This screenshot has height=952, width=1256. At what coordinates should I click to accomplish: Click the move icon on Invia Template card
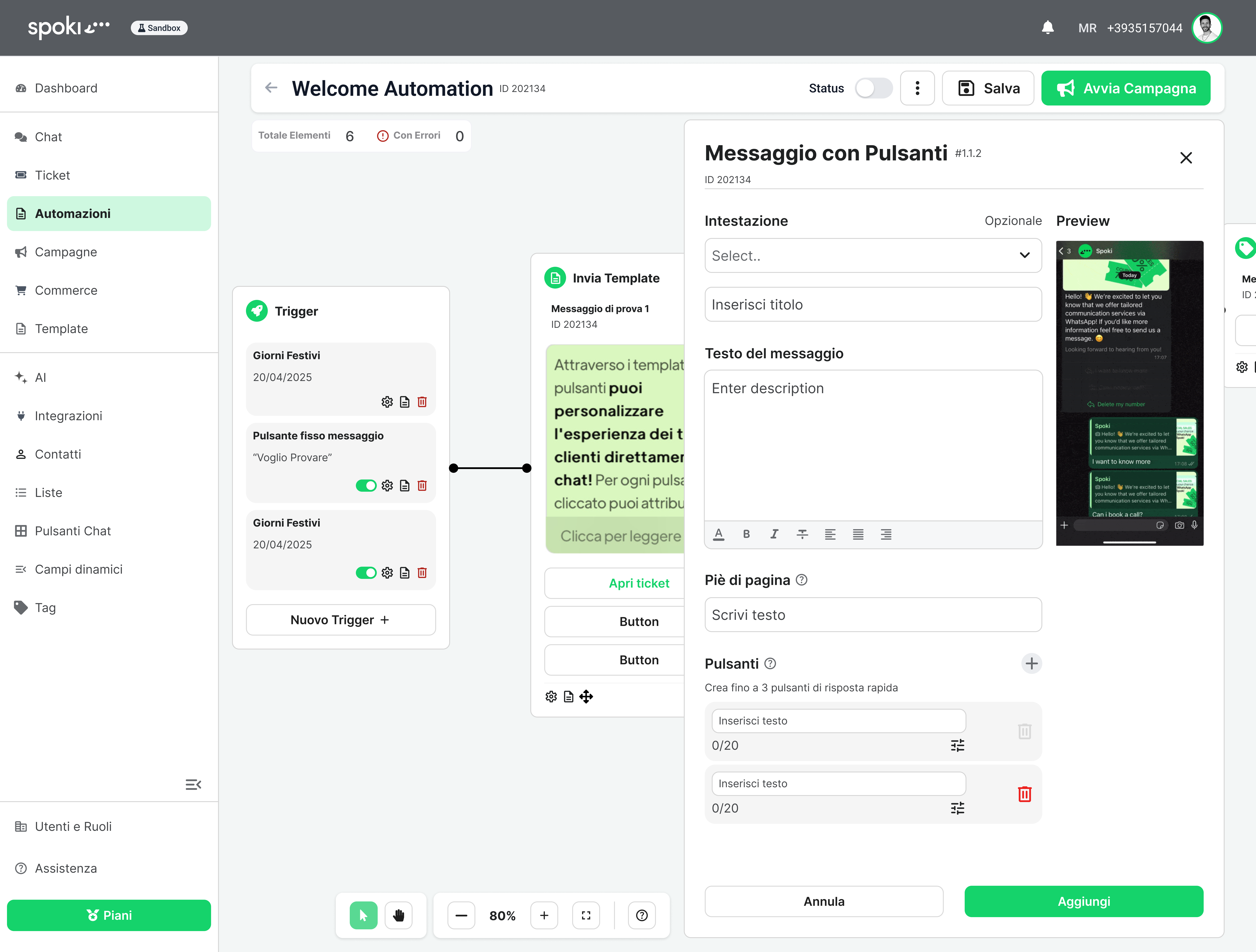pos(586,697)
